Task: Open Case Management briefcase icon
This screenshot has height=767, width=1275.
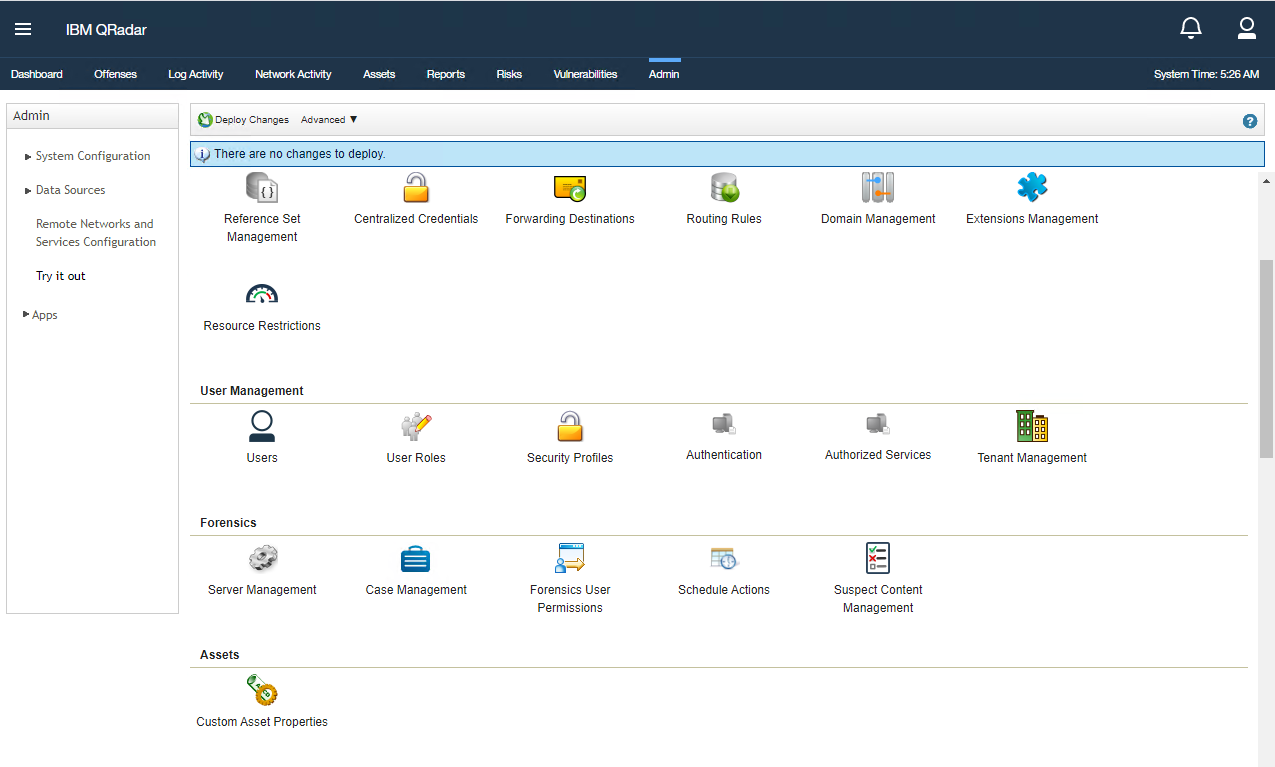Action: pyautogui.click(x=416, y=558)
